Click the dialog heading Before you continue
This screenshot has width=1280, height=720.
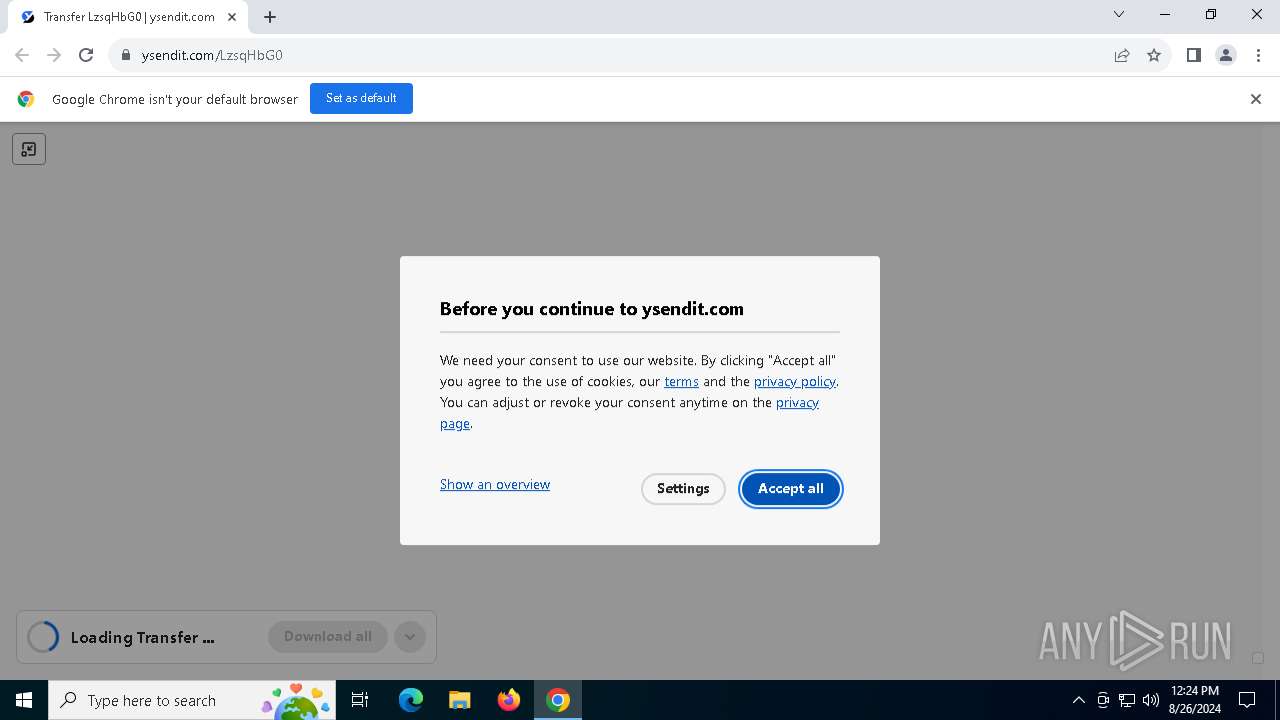tap(592, 309)
